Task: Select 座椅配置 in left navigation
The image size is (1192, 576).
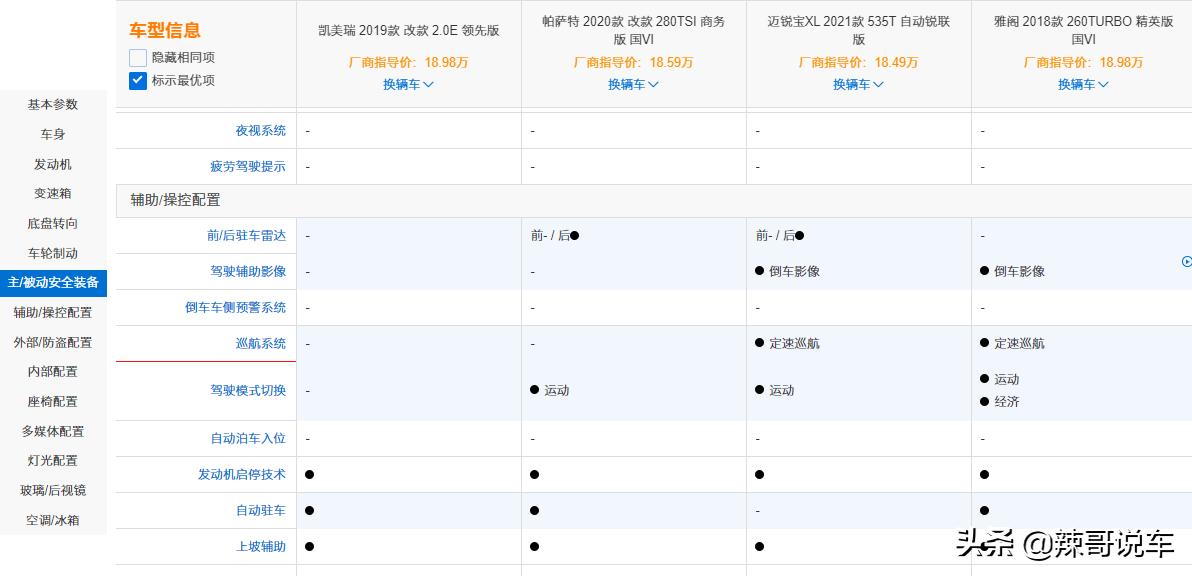Action: pos(53,402)
